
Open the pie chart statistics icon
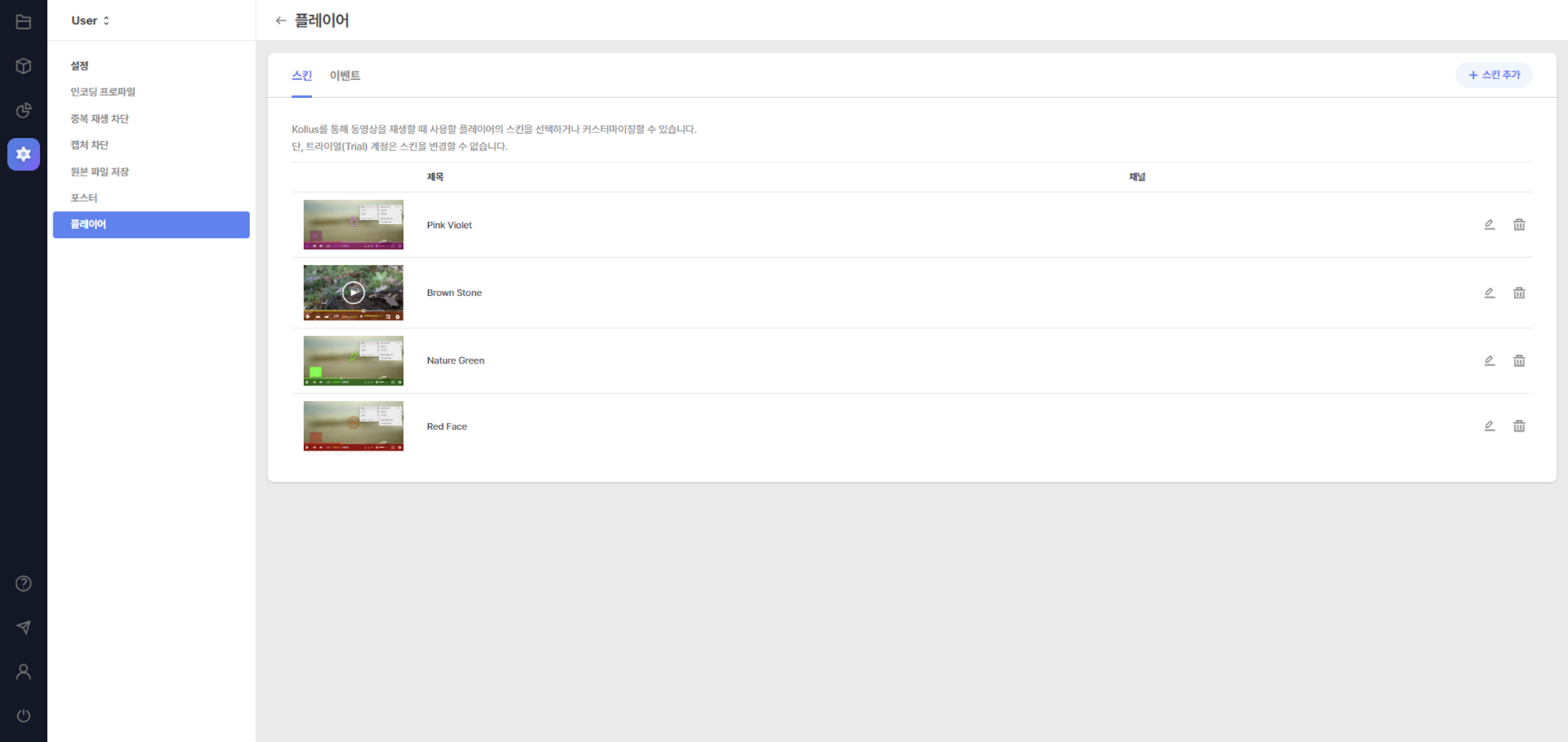click(24, 110)
